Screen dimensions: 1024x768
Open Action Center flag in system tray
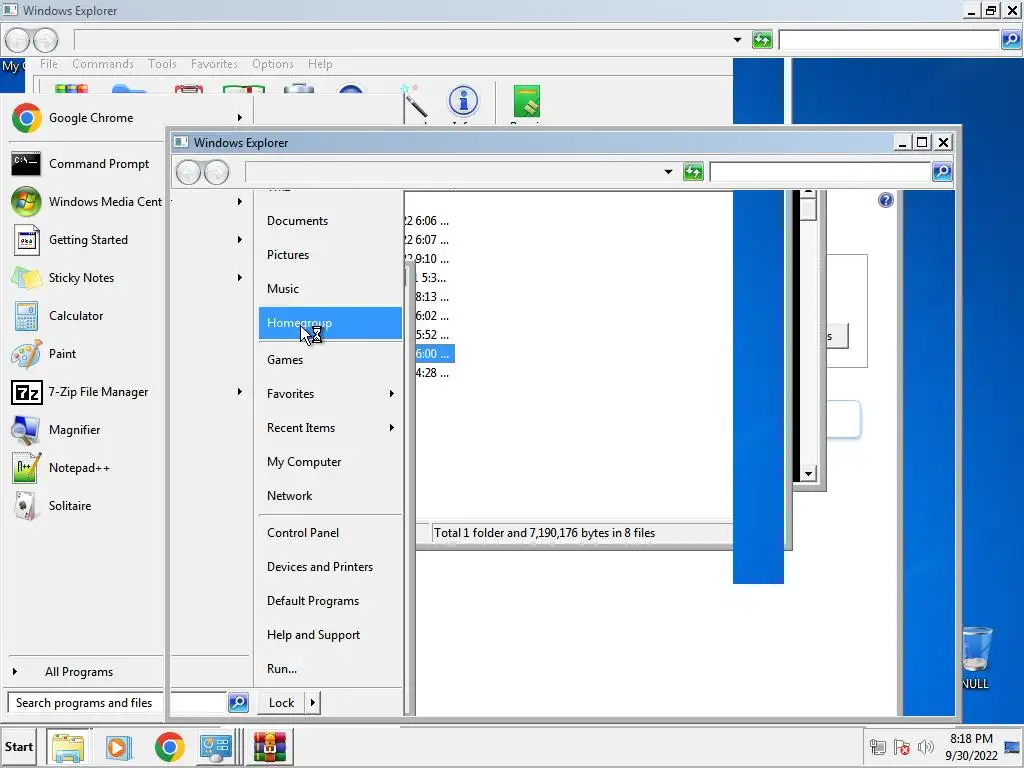(902, 747)
